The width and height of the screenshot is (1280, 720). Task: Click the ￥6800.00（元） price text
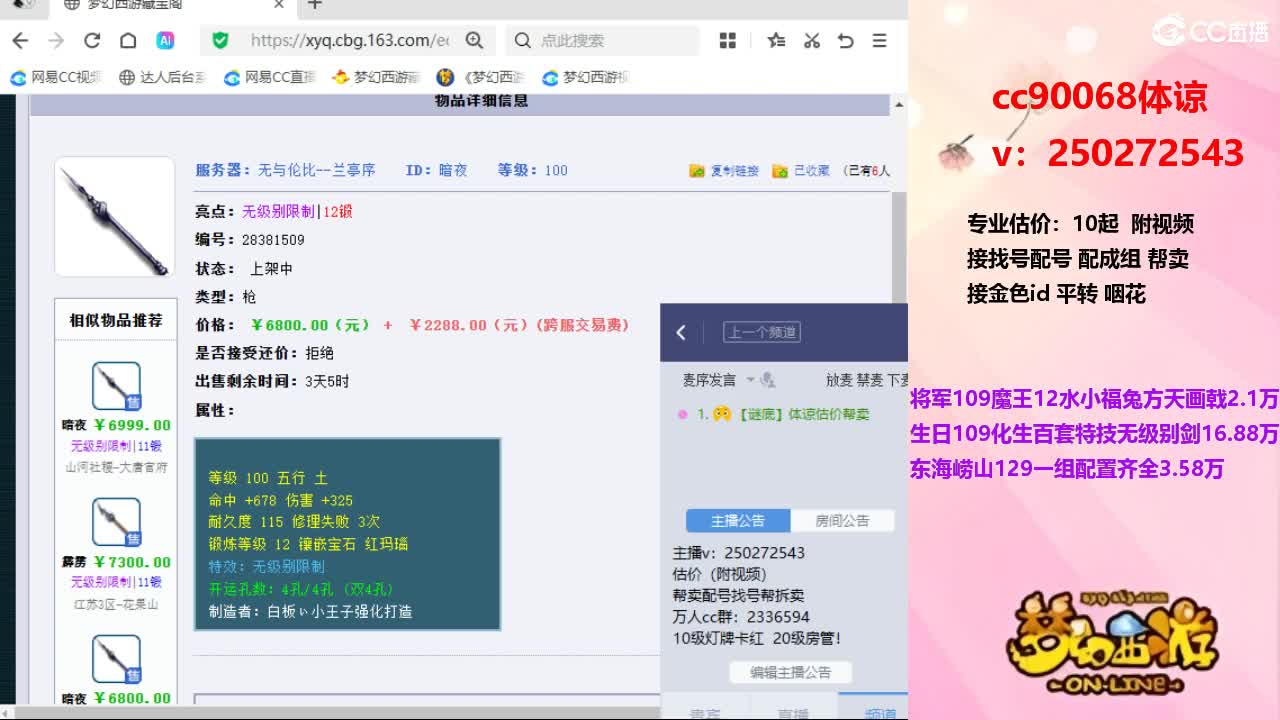(x=310, y=325)
